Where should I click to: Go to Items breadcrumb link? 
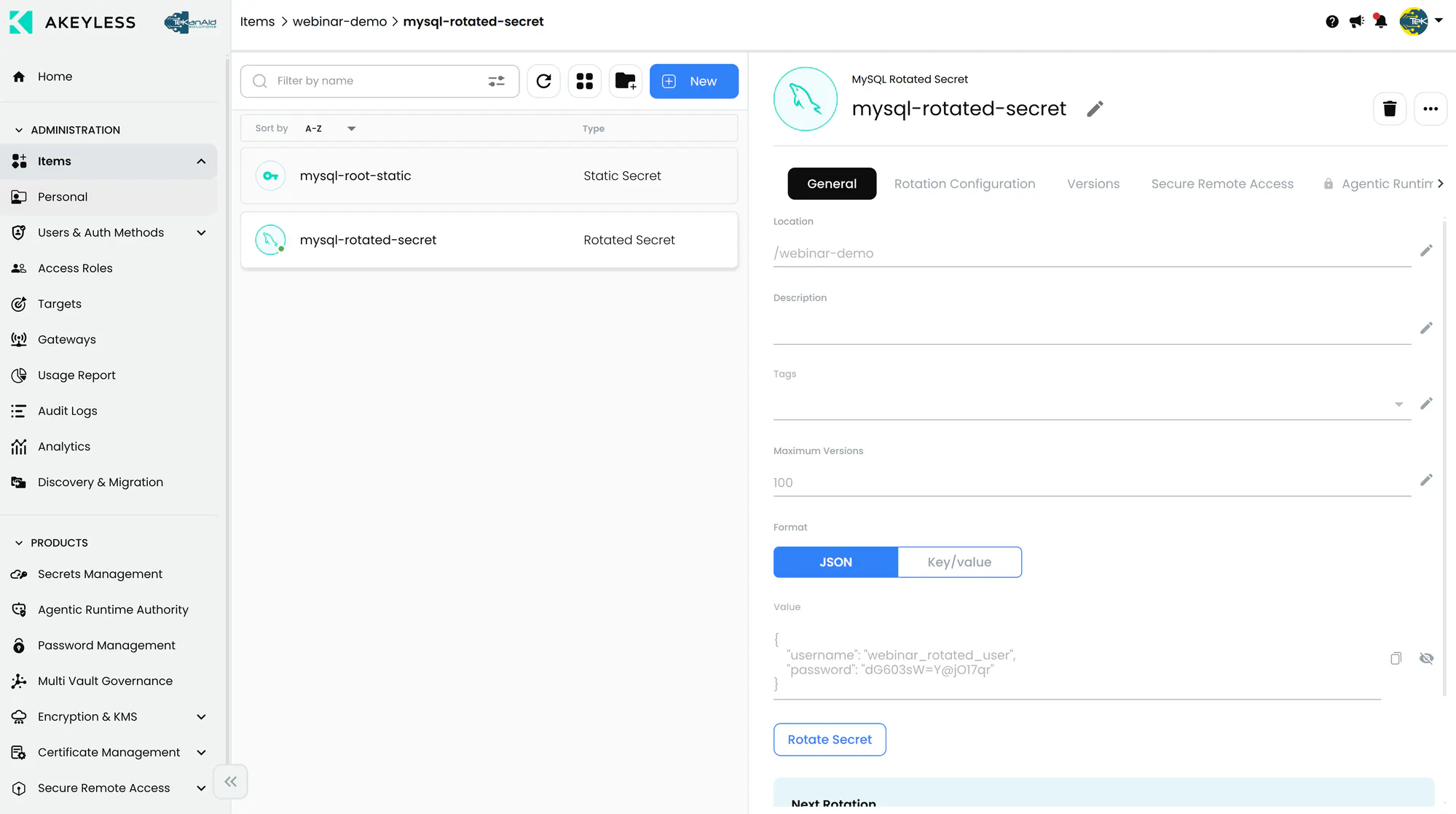[x=257, y=22]
